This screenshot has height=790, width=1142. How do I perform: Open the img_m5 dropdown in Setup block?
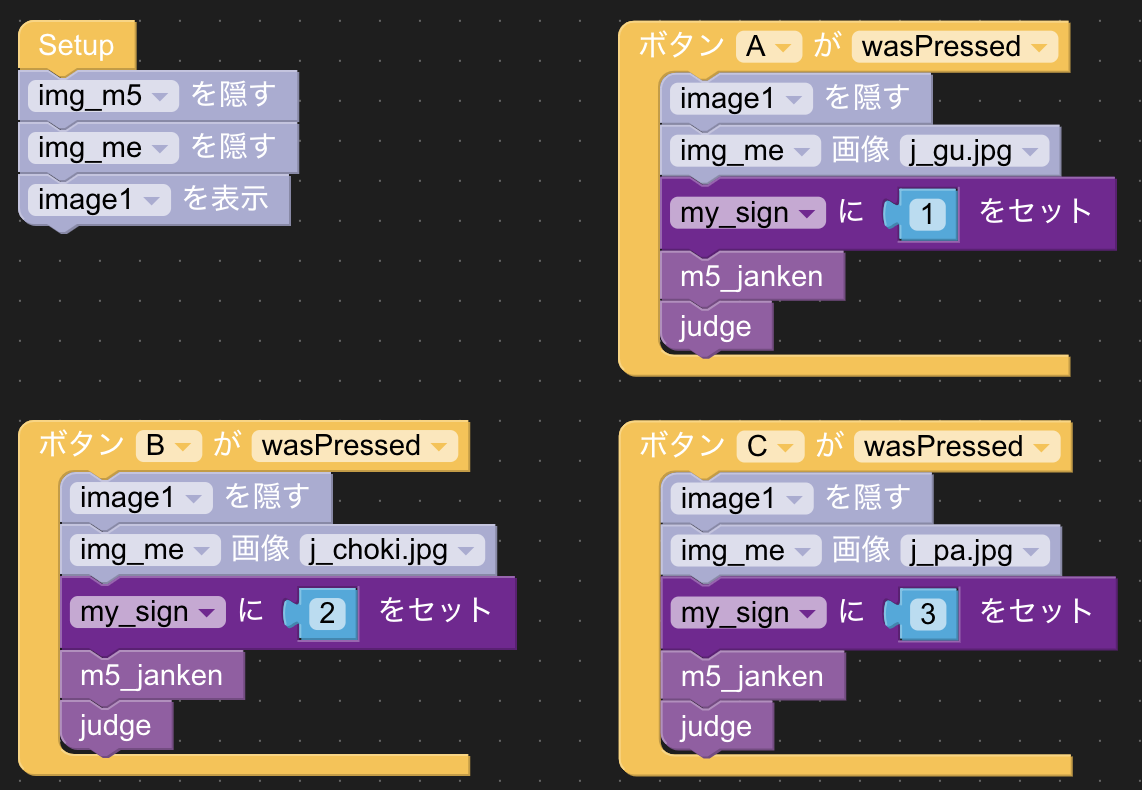click(100, 95)
